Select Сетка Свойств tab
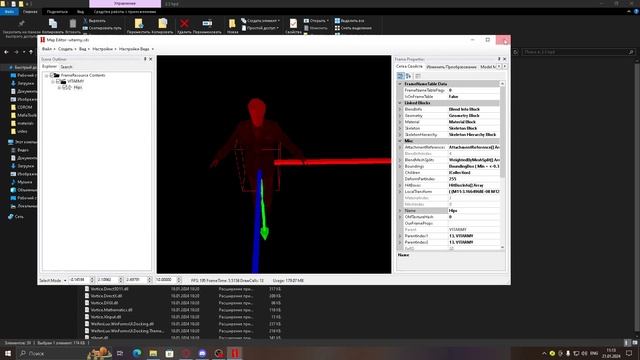Viewport: 640px width, 360px height. [x=409, y=67]
